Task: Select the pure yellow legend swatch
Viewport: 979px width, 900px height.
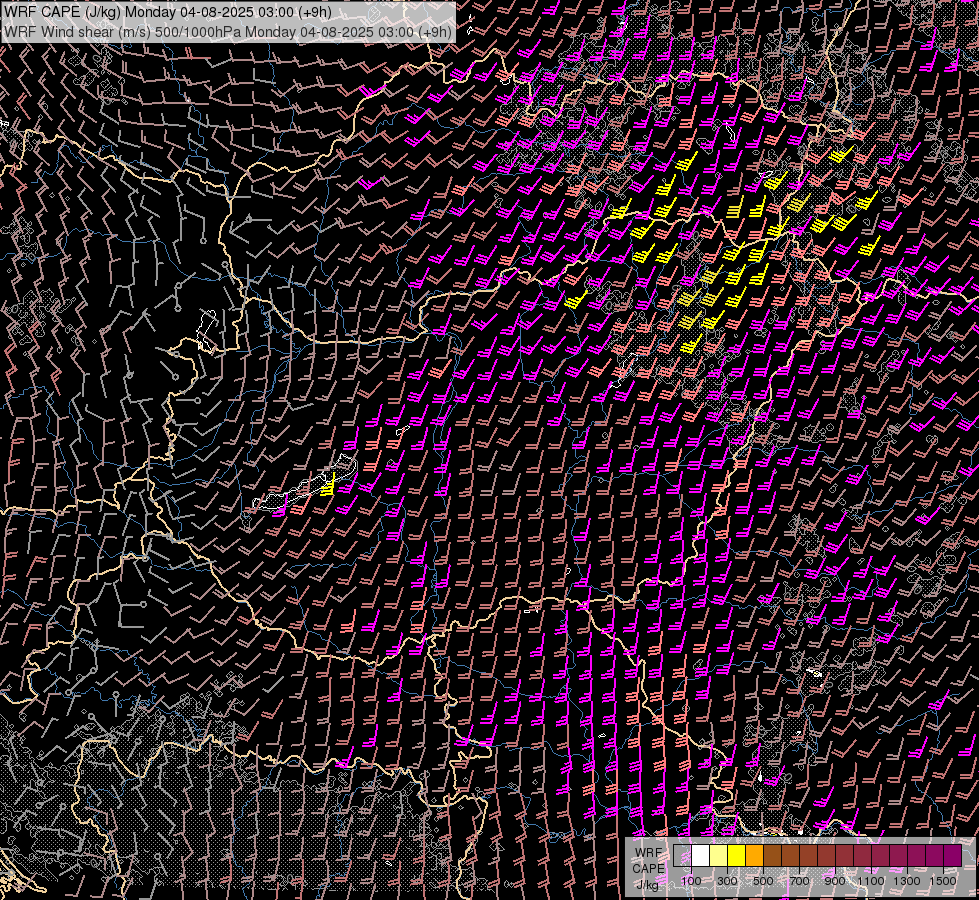Action: point(736,855)
